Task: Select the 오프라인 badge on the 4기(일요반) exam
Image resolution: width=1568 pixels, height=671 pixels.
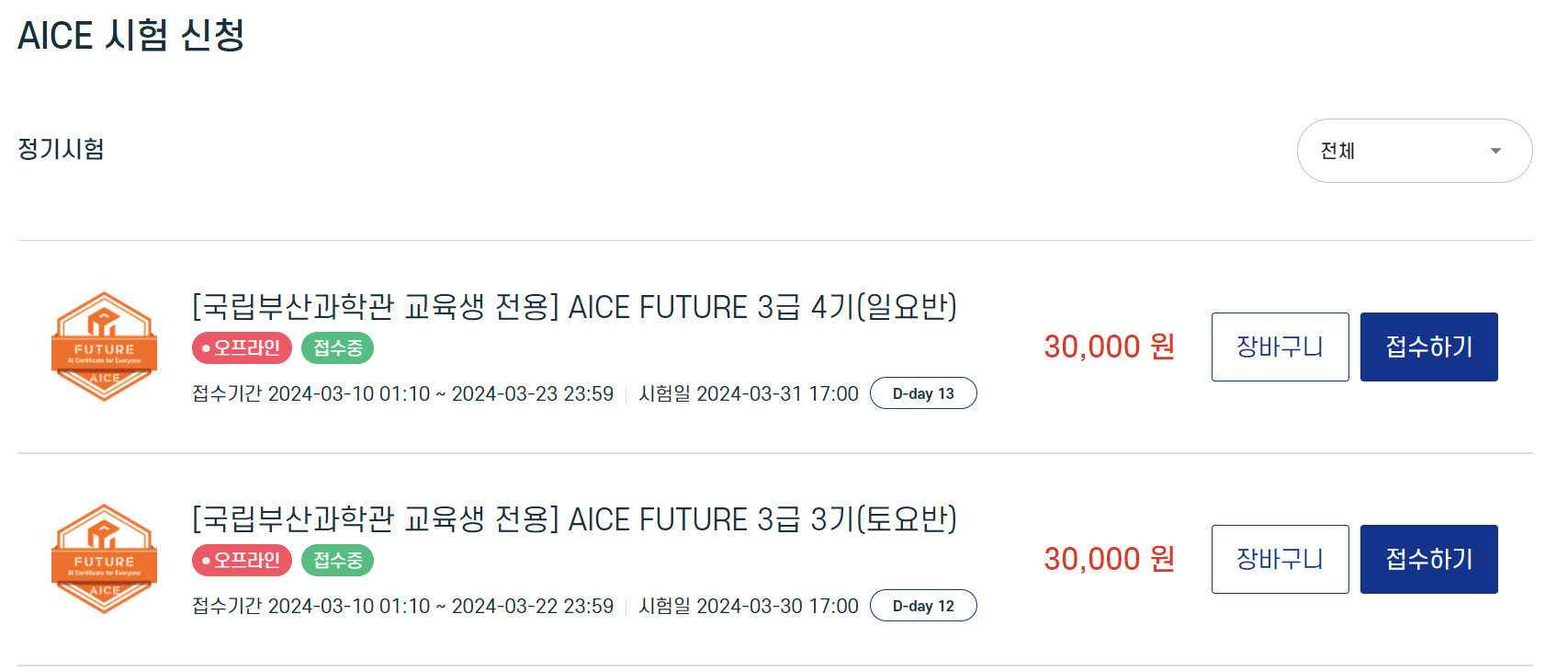Action: (x=241, y=347)
